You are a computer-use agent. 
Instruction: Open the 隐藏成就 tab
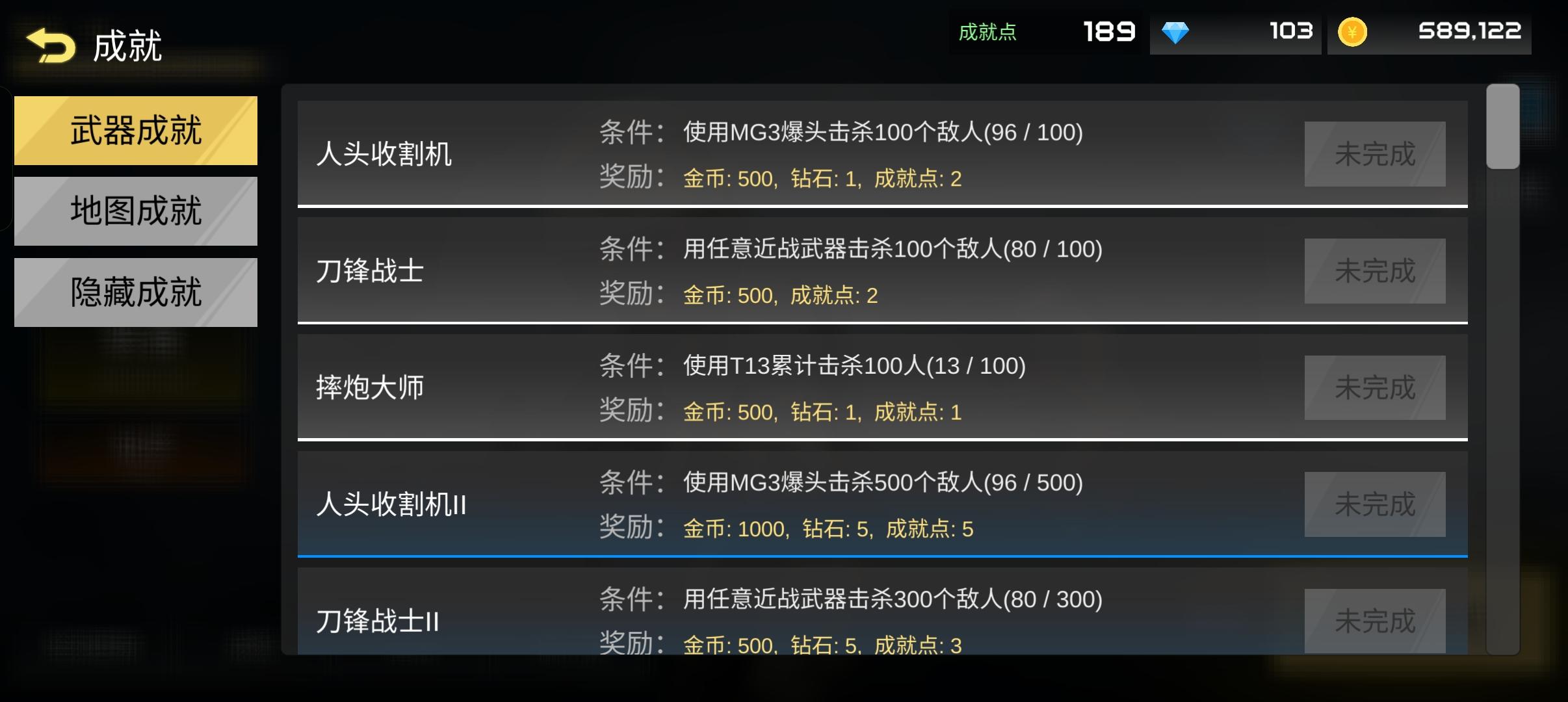[x=136, y=292]
